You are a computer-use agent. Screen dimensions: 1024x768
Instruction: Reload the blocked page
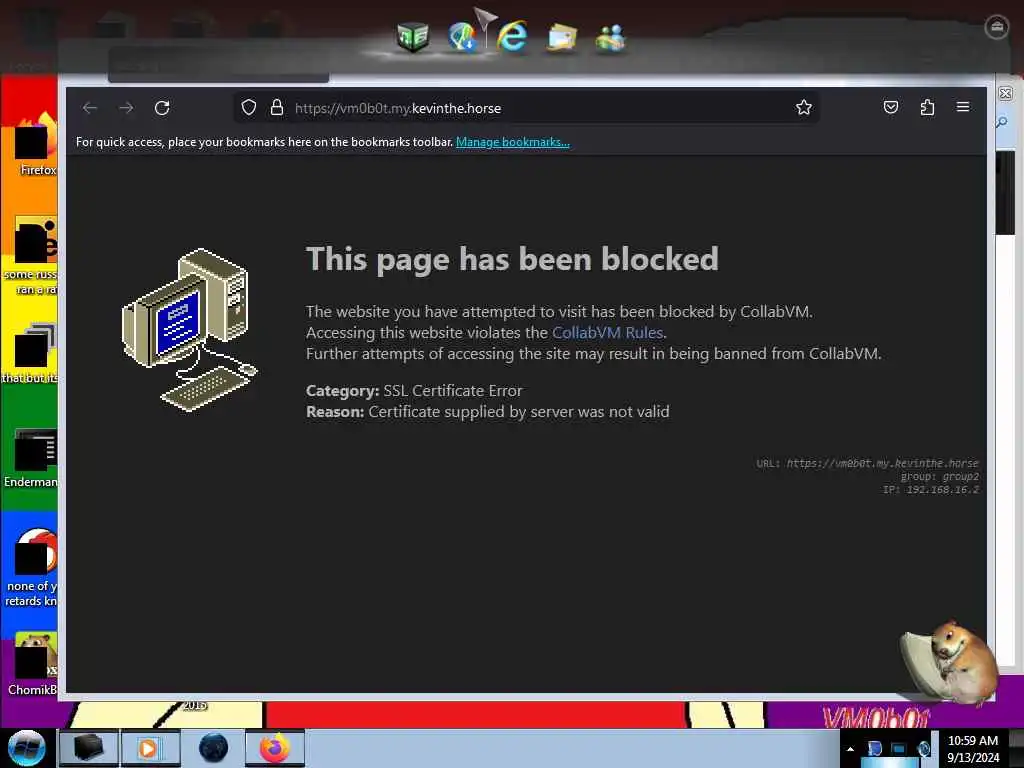(x=162, y=108)
